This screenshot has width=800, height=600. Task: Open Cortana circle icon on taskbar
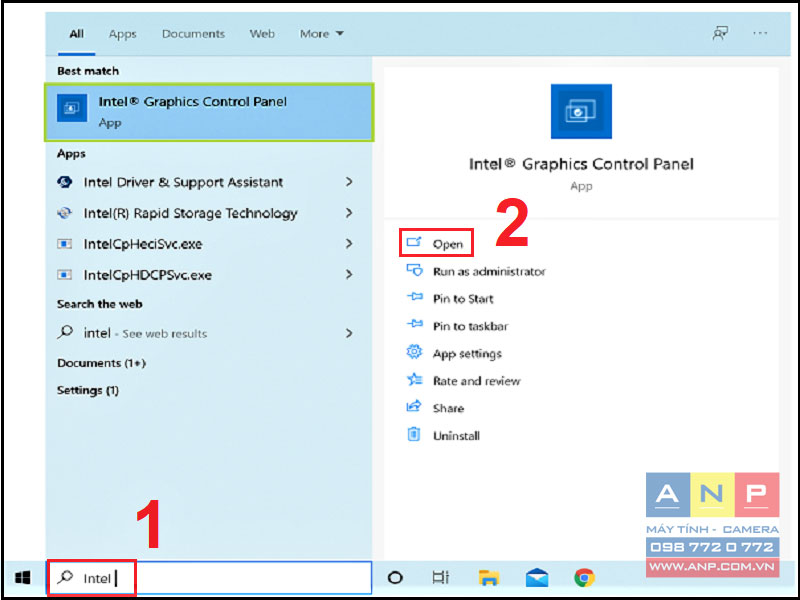(395, 578)
